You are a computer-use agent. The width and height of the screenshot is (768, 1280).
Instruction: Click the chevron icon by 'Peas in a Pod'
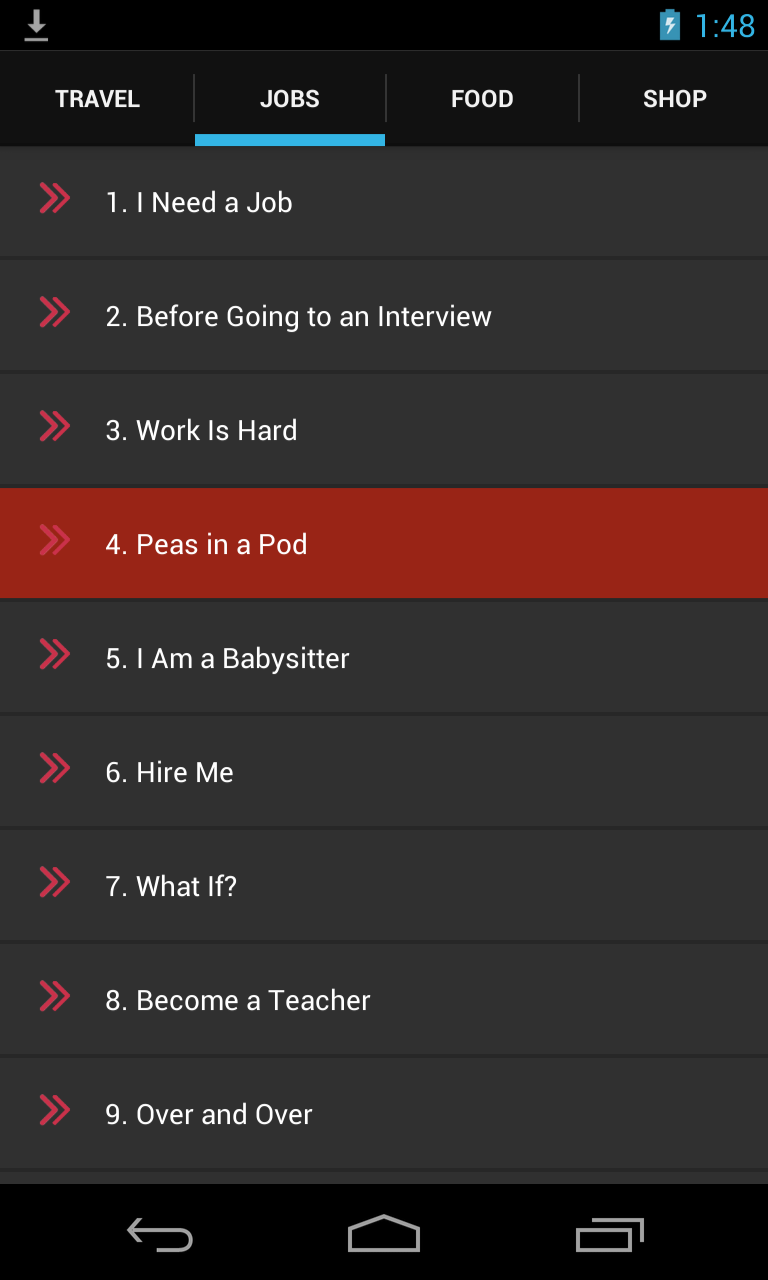[54, 541]
